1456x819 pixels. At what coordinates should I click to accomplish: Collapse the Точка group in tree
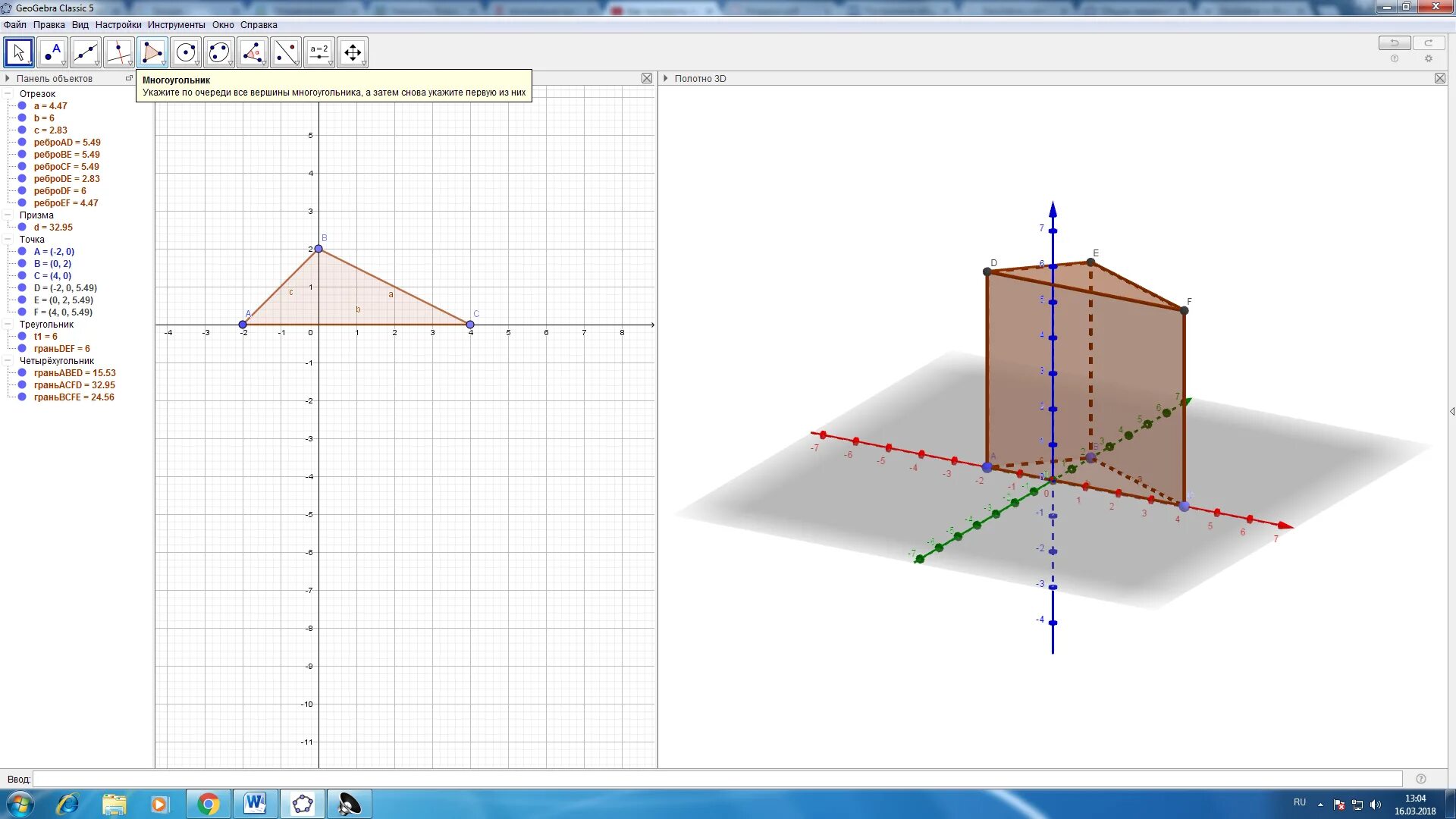(8, 240)
